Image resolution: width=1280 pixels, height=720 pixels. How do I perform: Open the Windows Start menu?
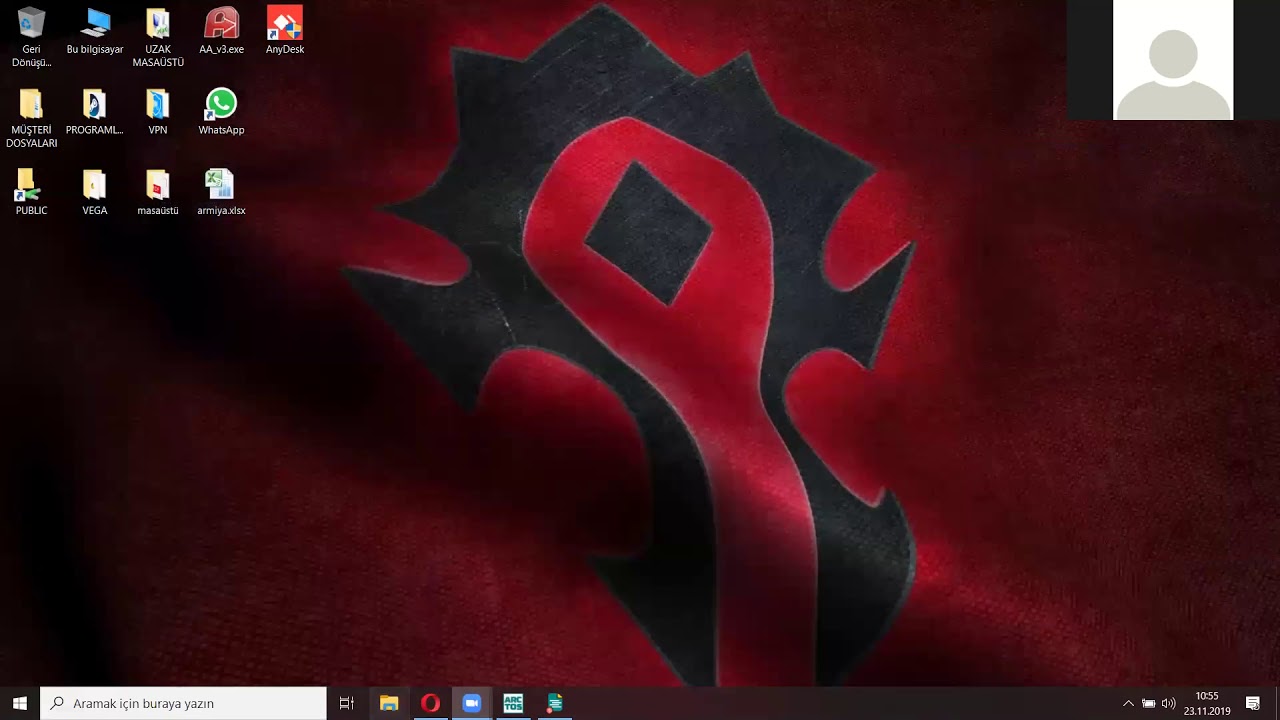coord(20,703)
